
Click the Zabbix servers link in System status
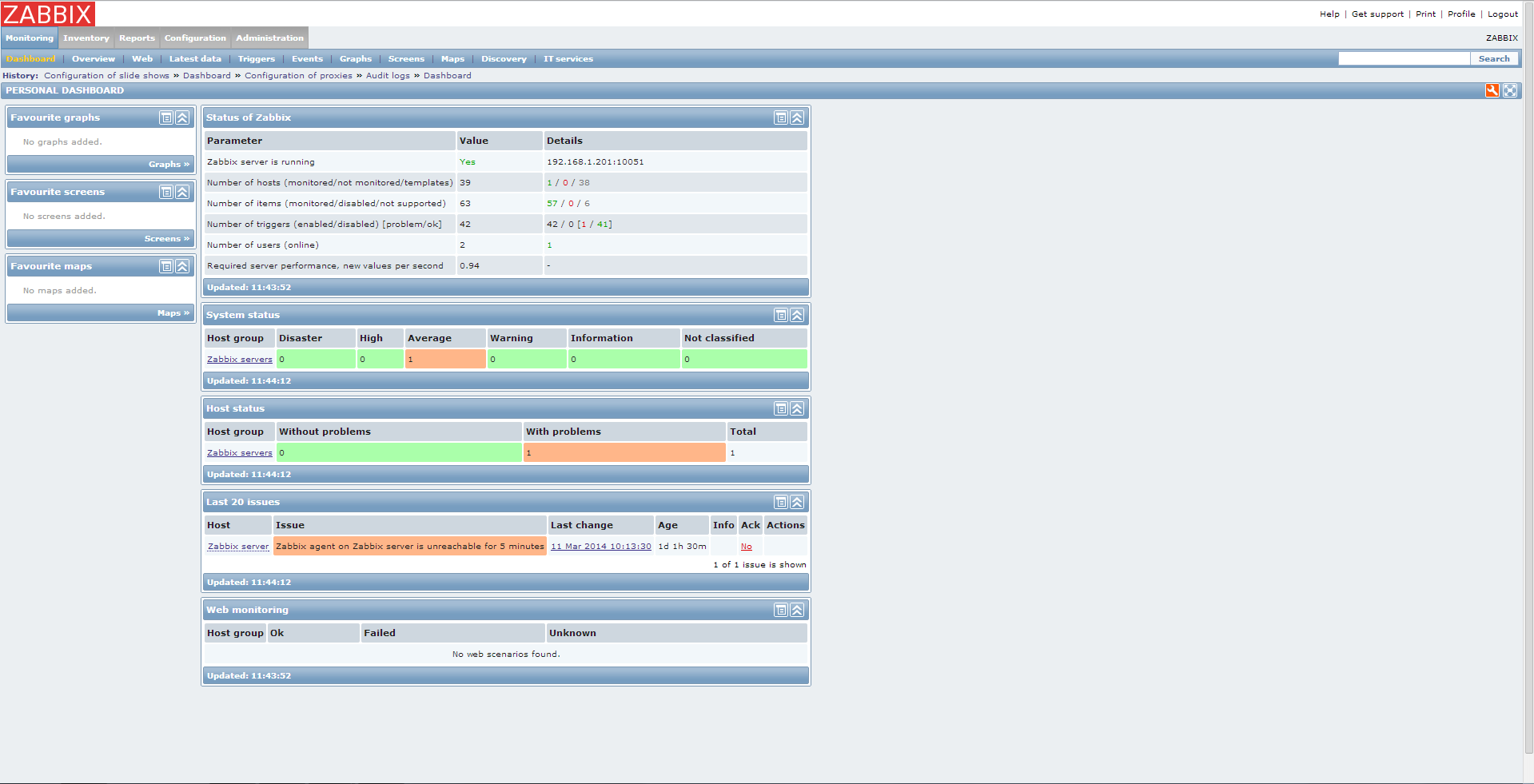(239, 360)
